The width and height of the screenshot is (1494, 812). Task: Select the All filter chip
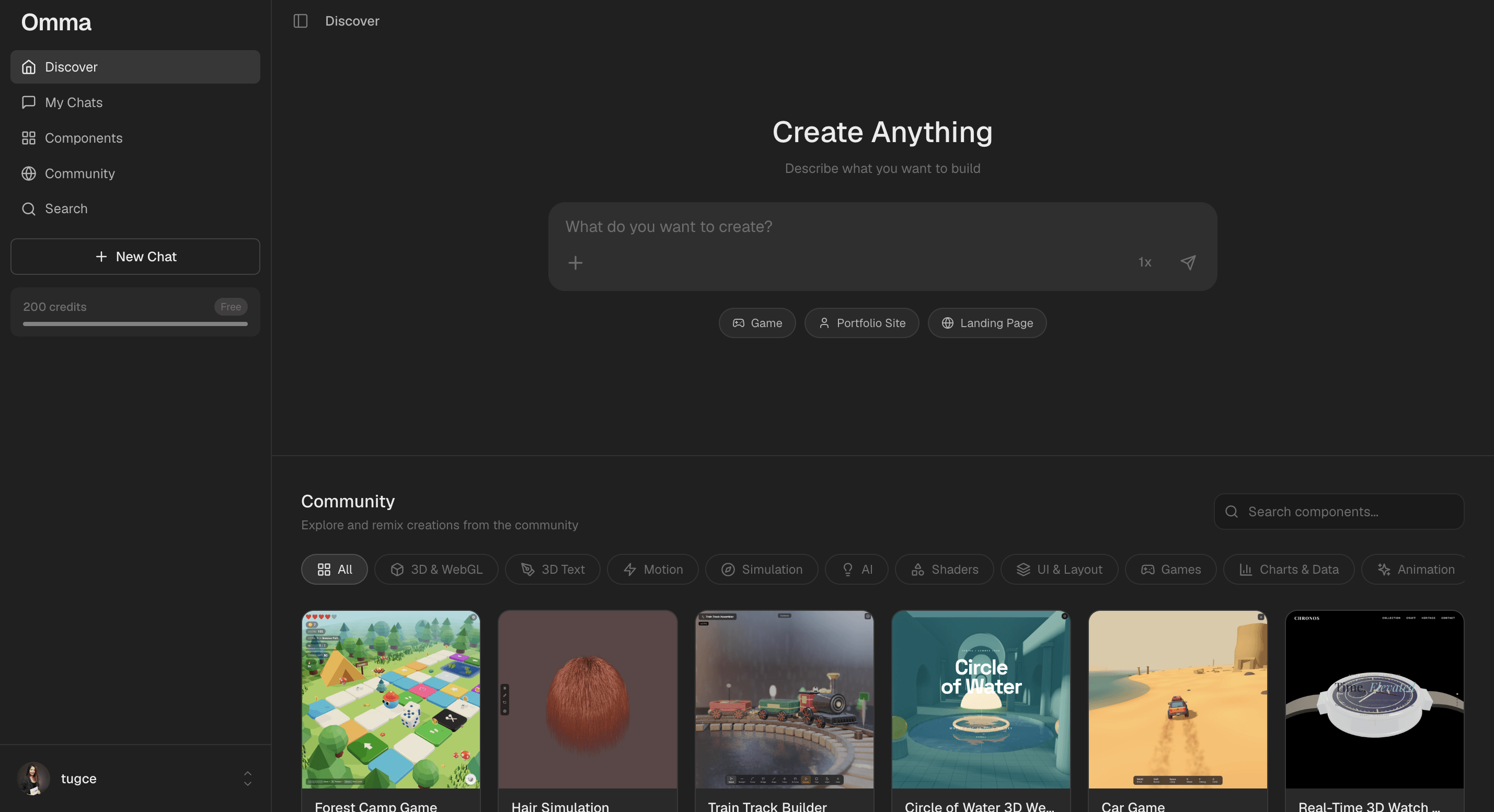(334, 569)
